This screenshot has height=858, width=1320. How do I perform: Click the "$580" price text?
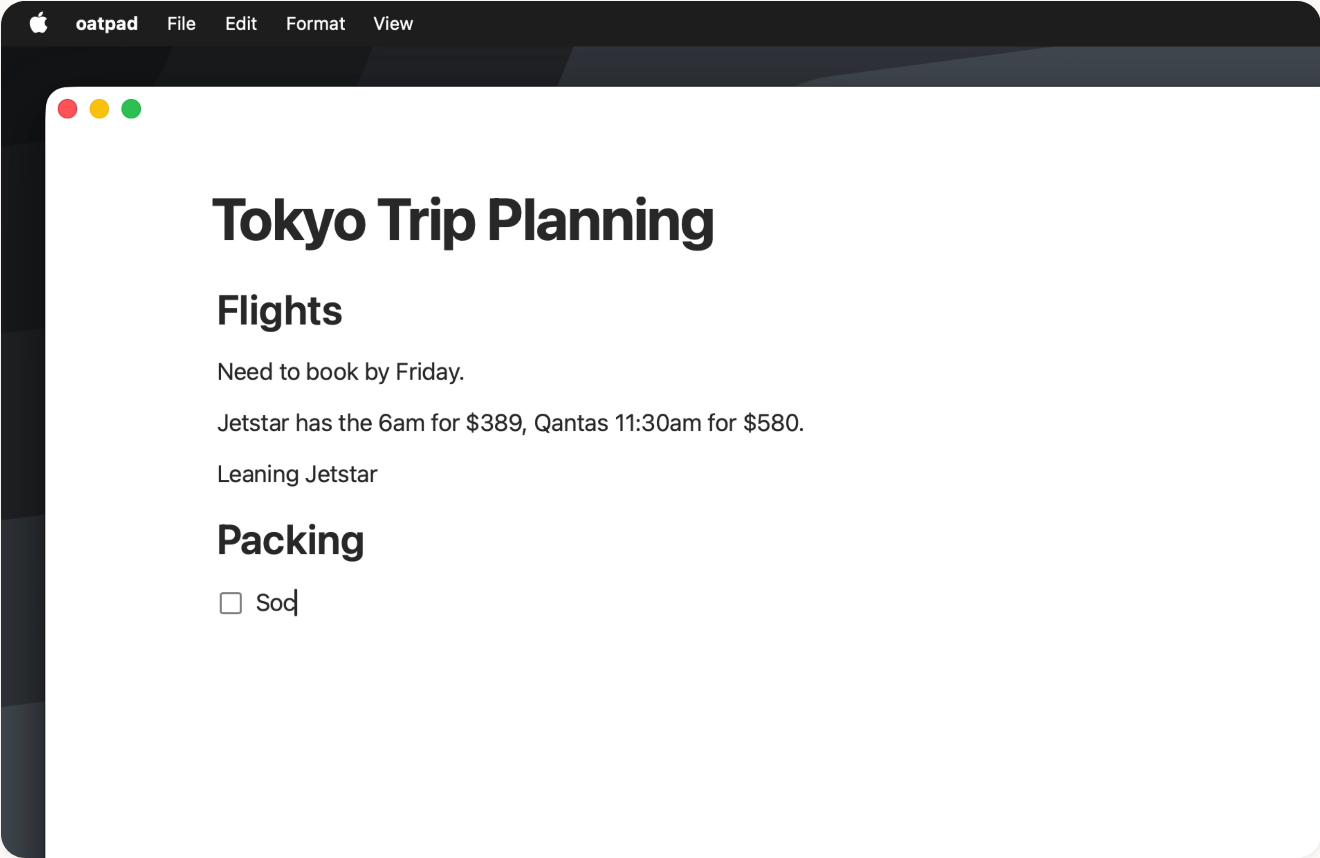pyautogui.click(x=771, y=423)
